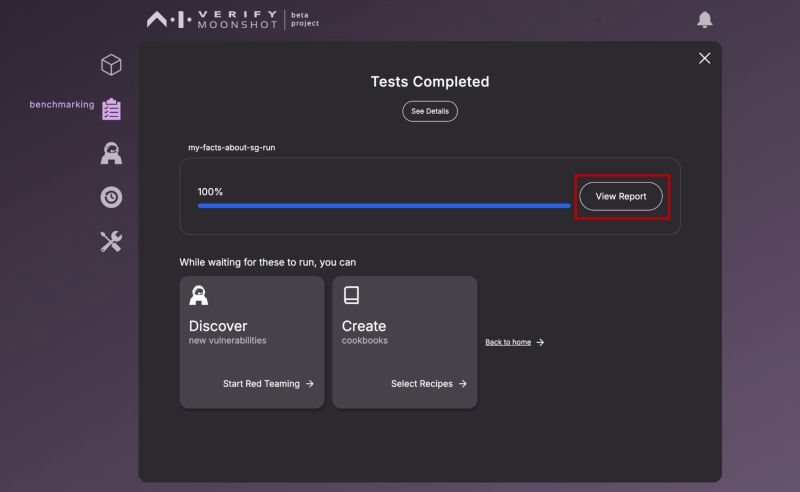
Task: Click the See Details button
Action: (430, 111)
